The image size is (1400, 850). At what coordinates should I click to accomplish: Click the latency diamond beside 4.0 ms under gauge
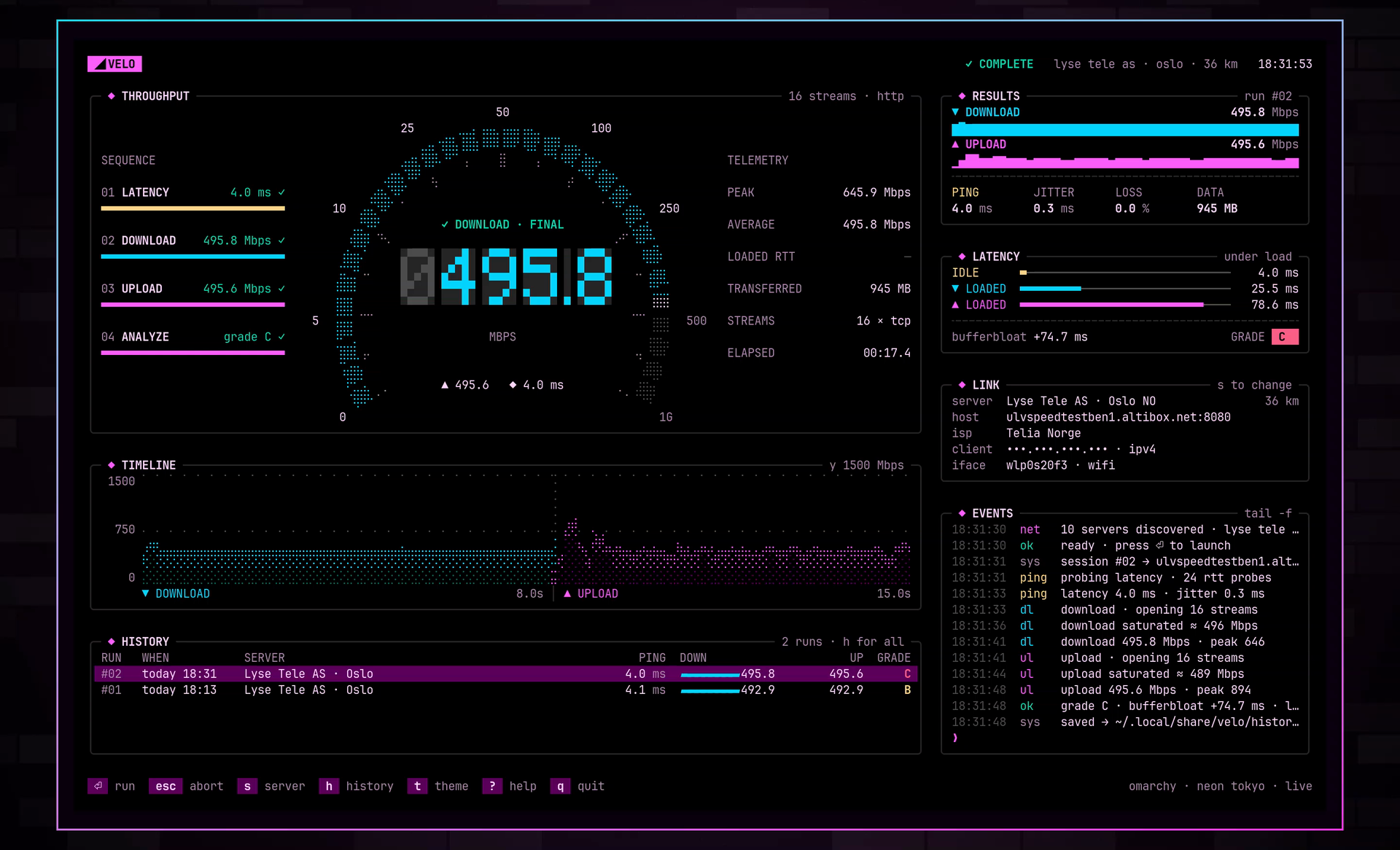point(513,385)
